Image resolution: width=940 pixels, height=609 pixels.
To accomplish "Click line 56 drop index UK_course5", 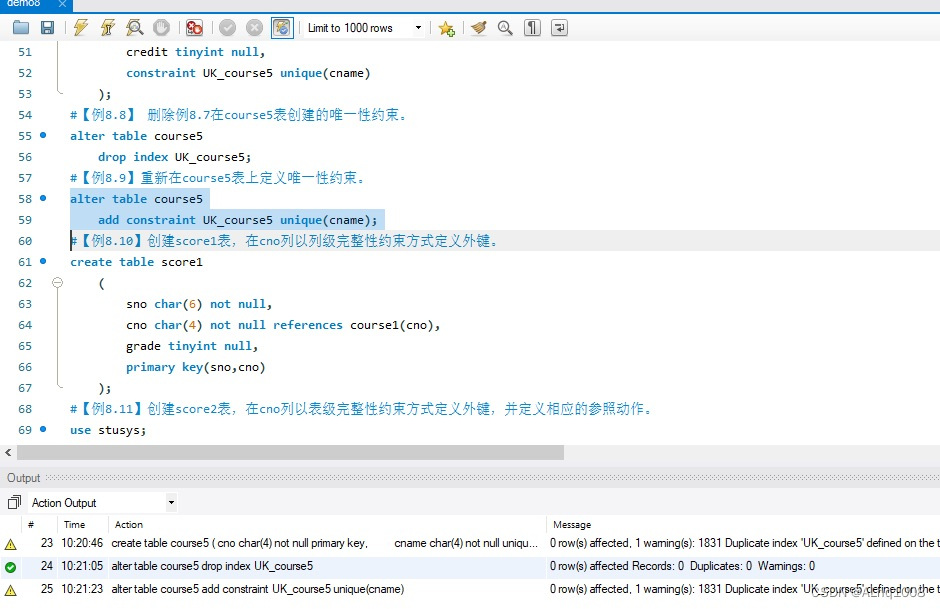I will (174, 157).
